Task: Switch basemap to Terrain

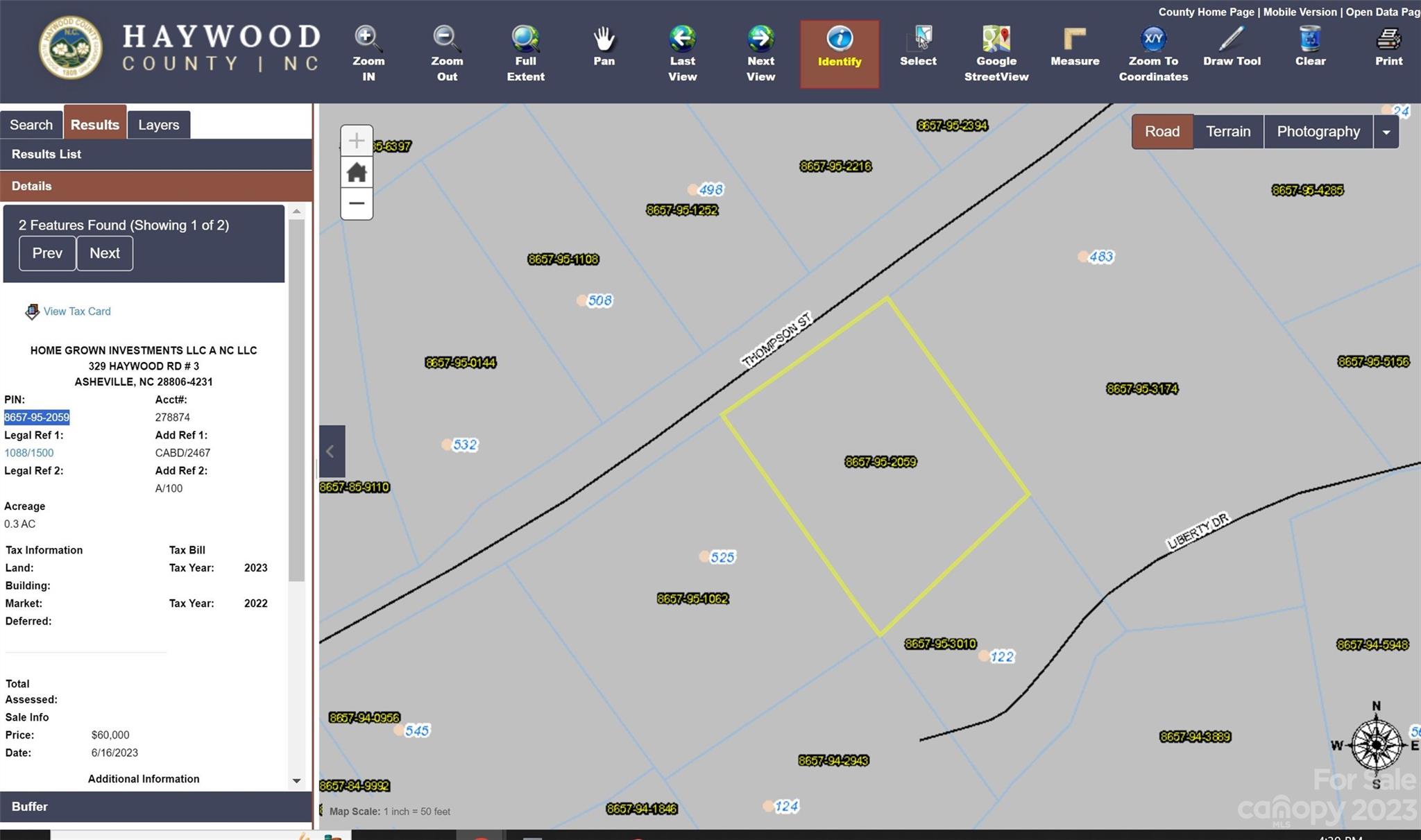Action: pyautogui.click(x=1227, y=132)
